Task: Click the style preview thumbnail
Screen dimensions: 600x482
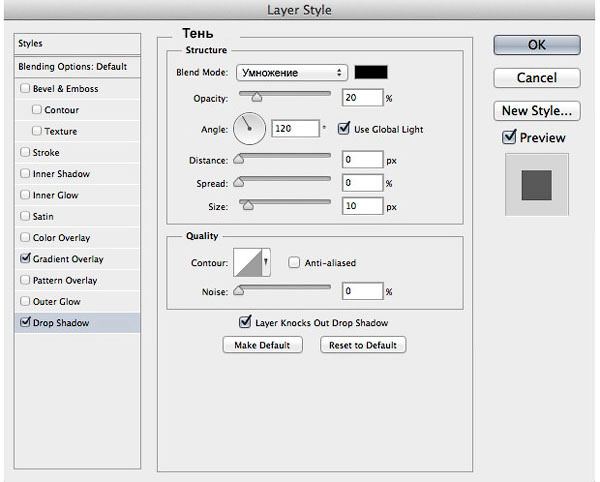Action: pyautogui.click(x=536, y=185)
